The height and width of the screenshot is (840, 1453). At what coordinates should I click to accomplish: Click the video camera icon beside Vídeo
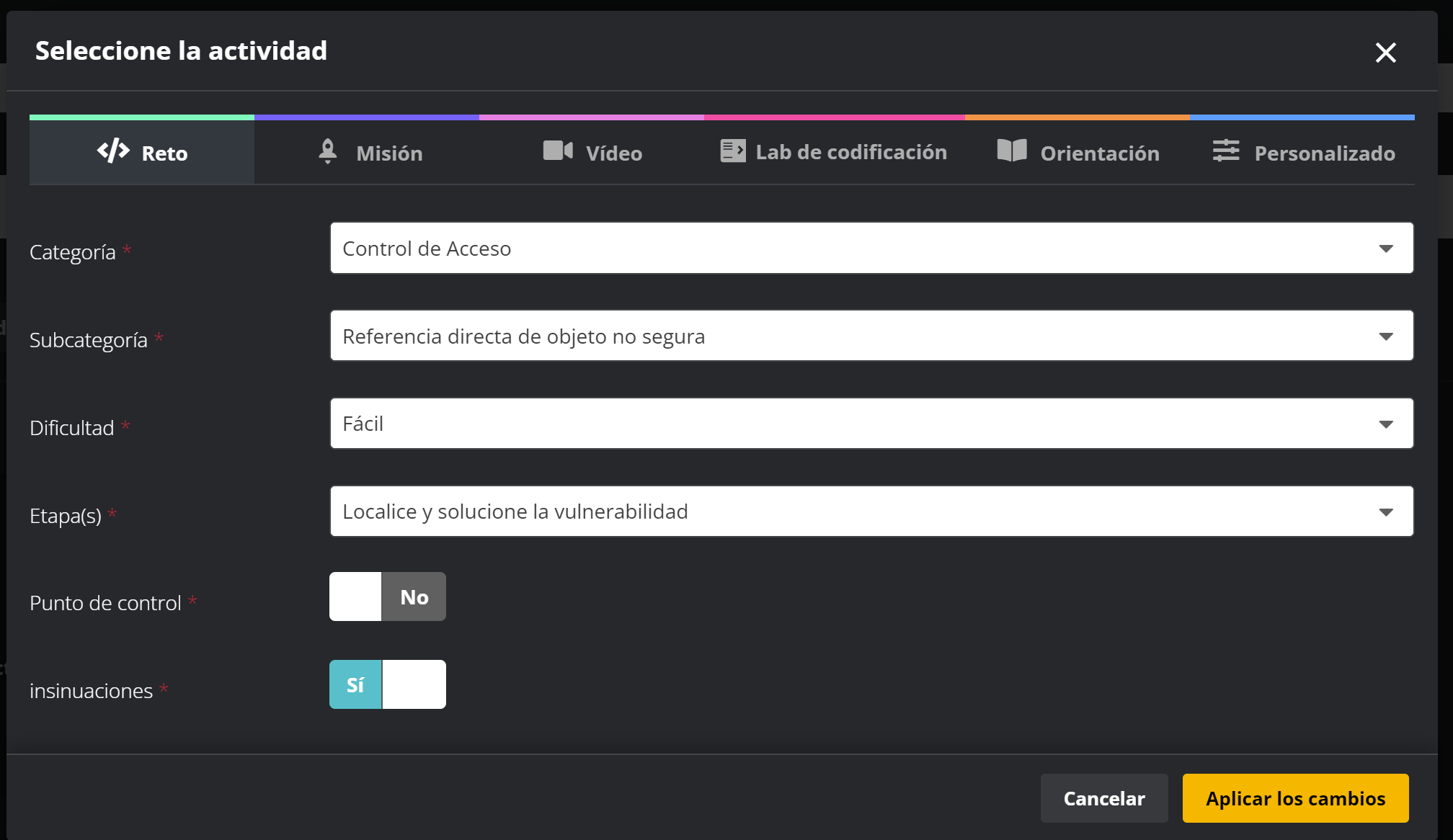558,151
